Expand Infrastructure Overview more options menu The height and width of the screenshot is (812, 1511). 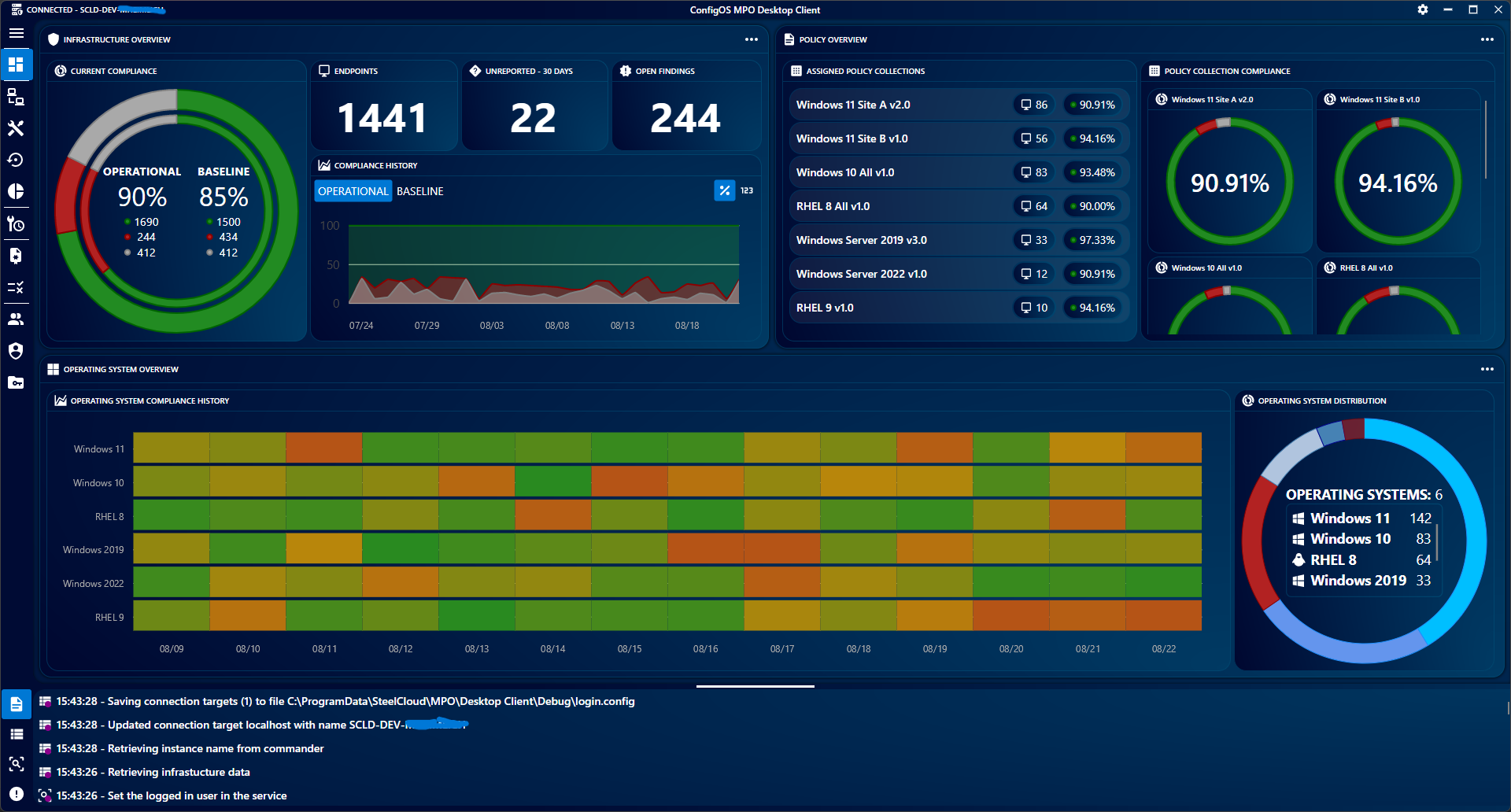click(x=752, y=39)
